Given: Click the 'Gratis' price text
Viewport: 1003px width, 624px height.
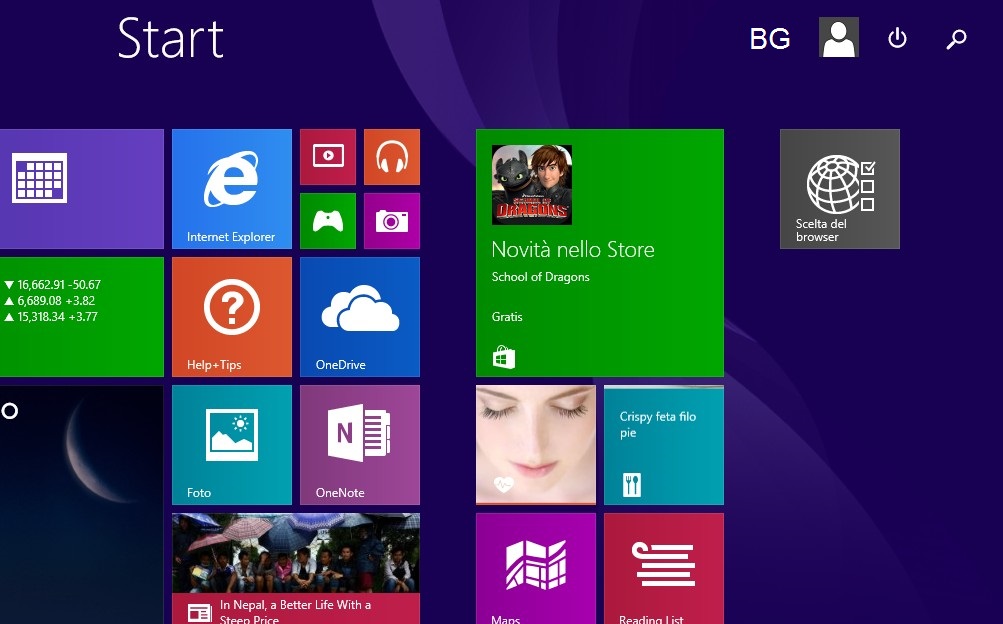Looking at the screenshot, I should 507,316.
